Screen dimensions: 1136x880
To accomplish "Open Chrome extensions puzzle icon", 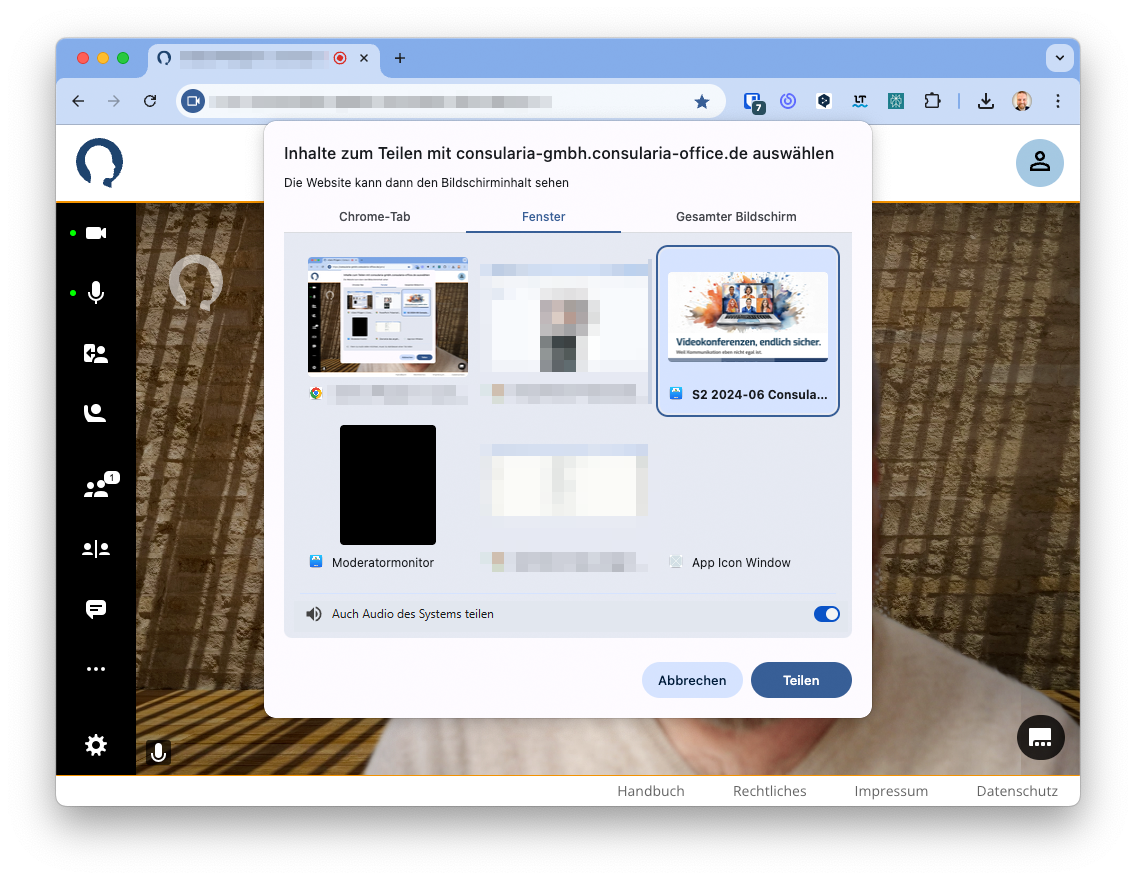I will (932, 101).
